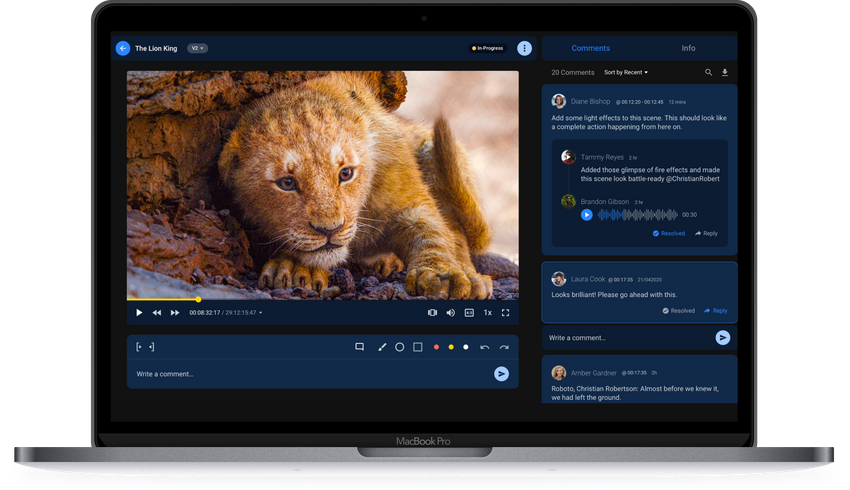The image size is (850, 490).
Task: Click Tammy Reyes's avatar
Action: (568, 157)
